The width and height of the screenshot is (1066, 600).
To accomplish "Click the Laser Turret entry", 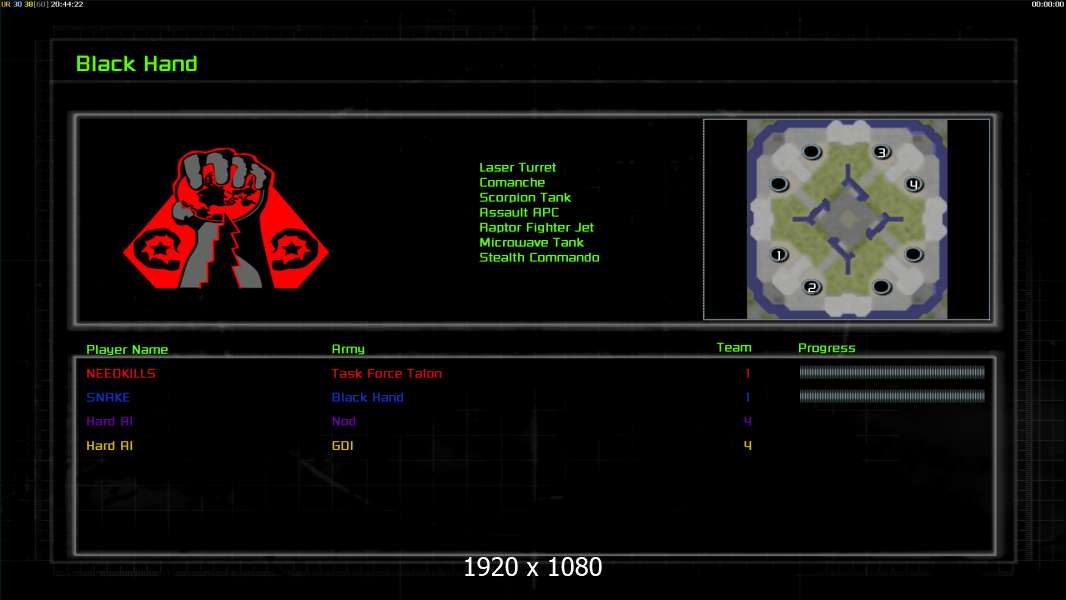I will pyautogui.click(x=517, y=167).
